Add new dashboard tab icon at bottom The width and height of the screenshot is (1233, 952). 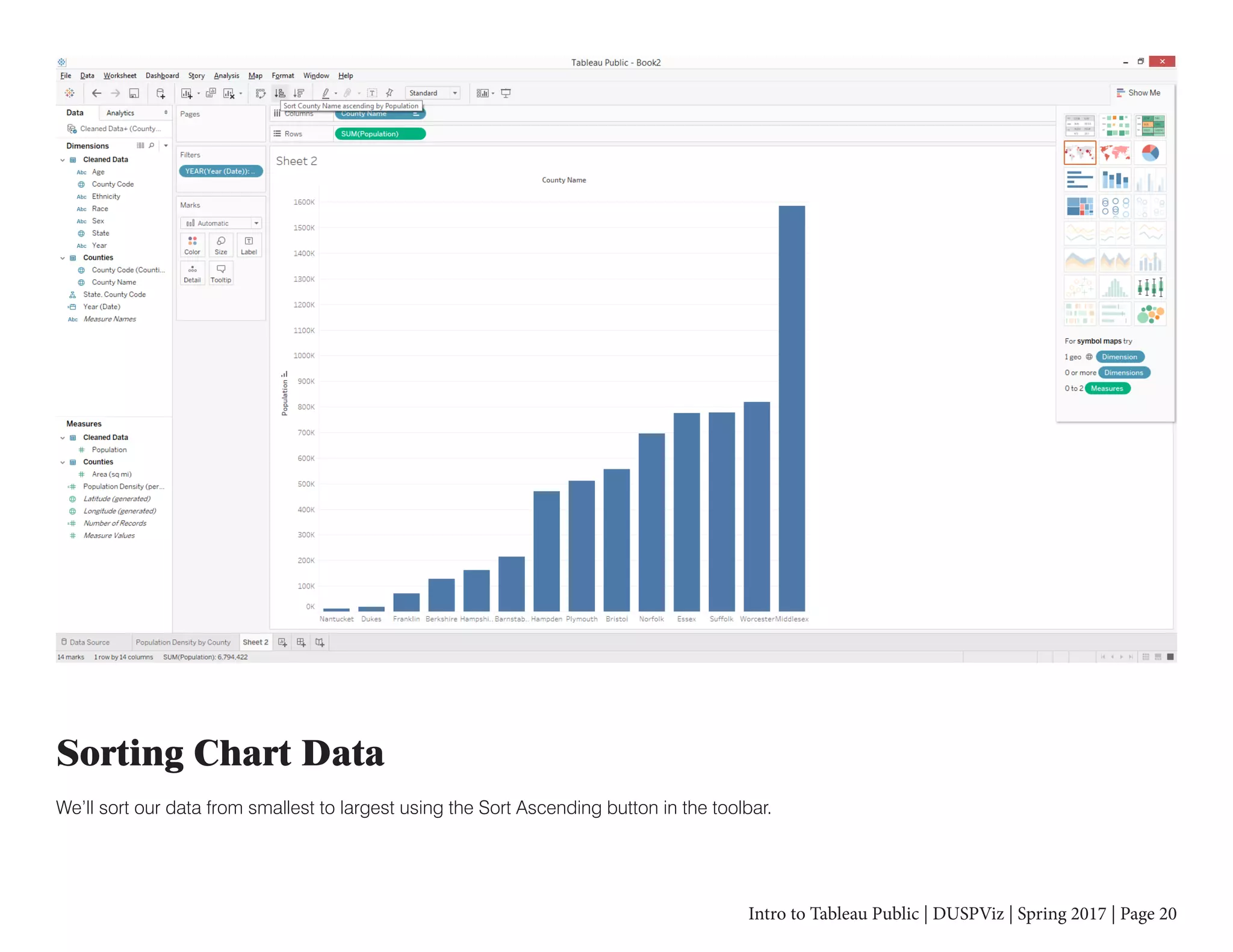pyautogui.click(x=301, y=643)
